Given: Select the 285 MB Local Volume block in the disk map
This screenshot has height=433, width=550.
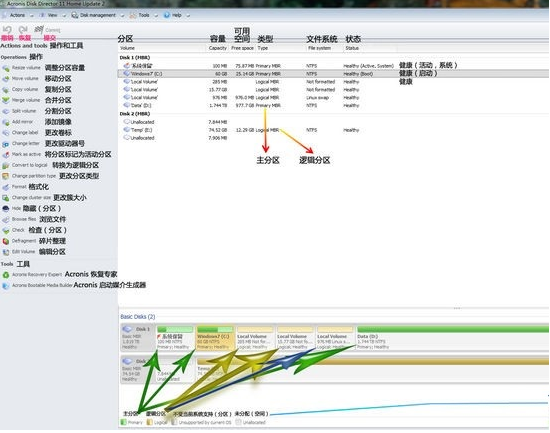Looking at the screenshot, I should 255,338.
